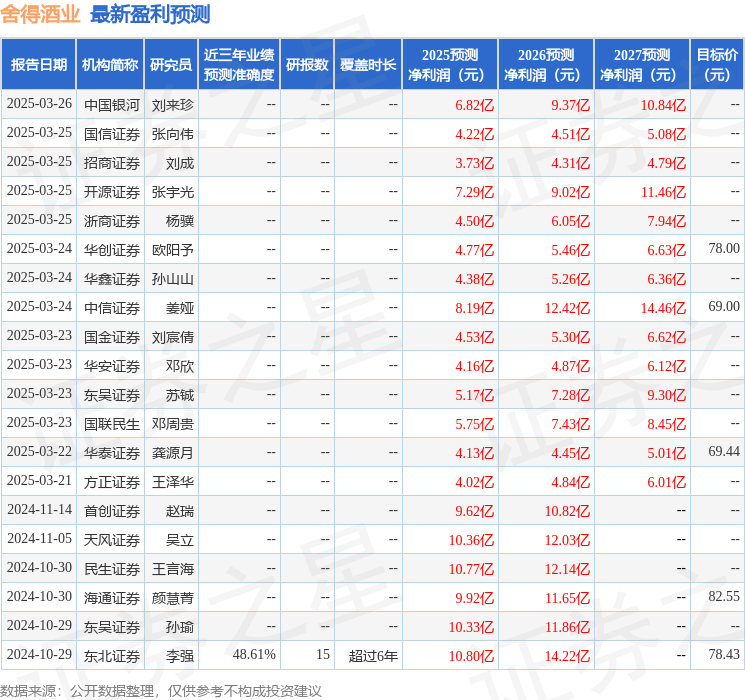
Task: Sort by 报告日期 column header
Action: pyautogui.click(x=39, y=65)
